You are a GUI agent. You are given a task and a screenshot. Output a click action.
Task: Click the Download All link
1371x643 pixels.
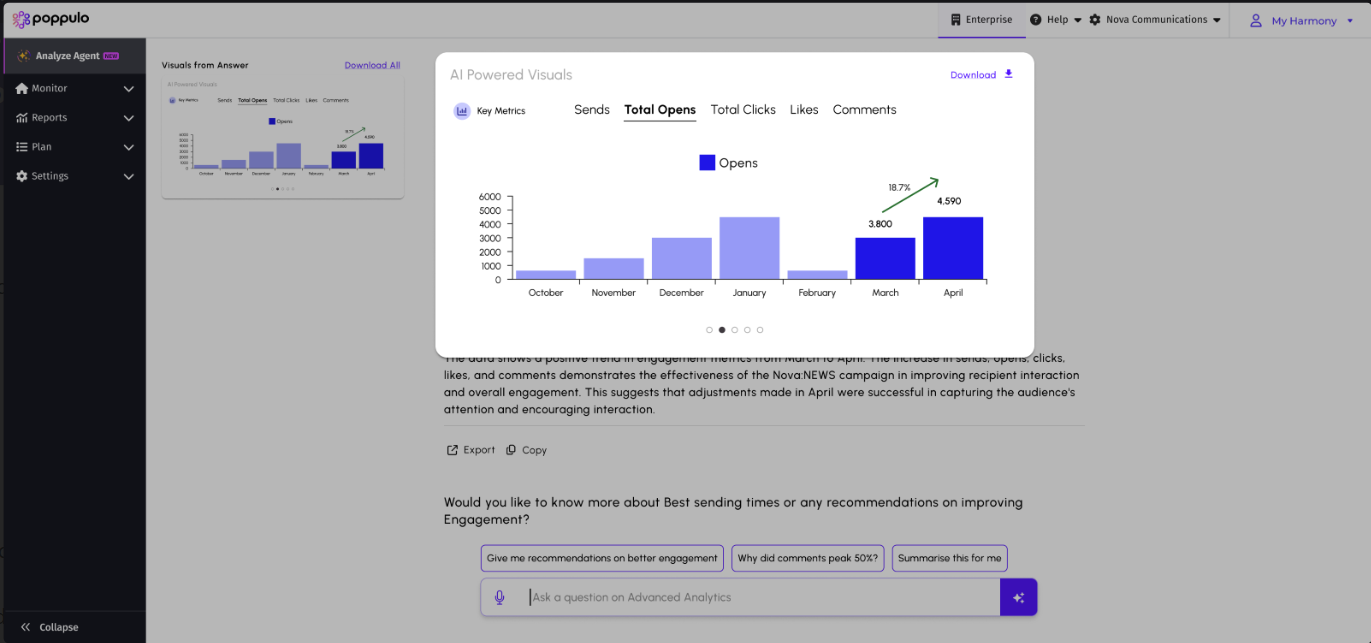pyautogui.click(x=372, y=65)
